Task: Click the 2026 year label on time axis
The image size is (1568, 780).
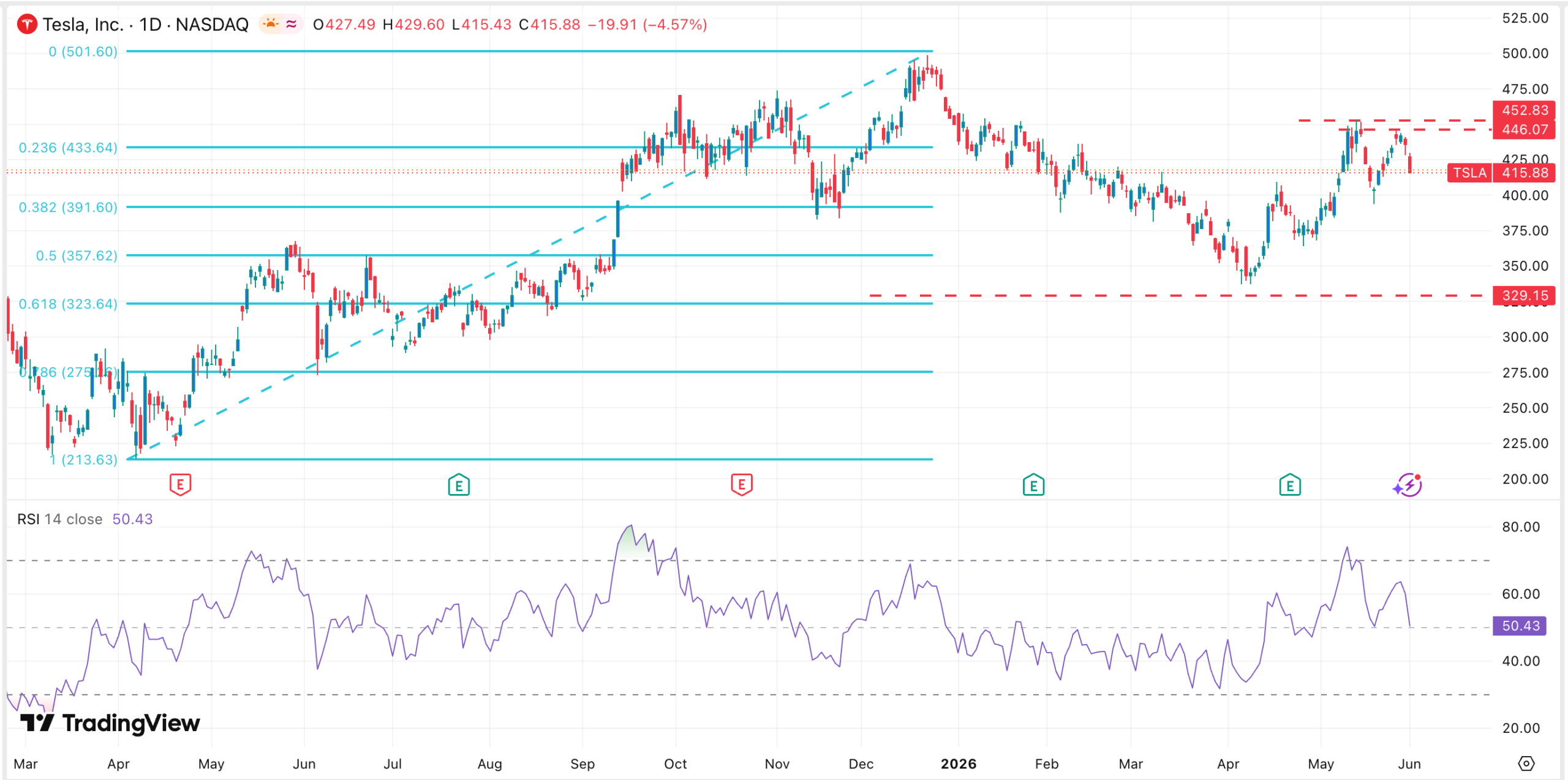Action: [959, 763]
